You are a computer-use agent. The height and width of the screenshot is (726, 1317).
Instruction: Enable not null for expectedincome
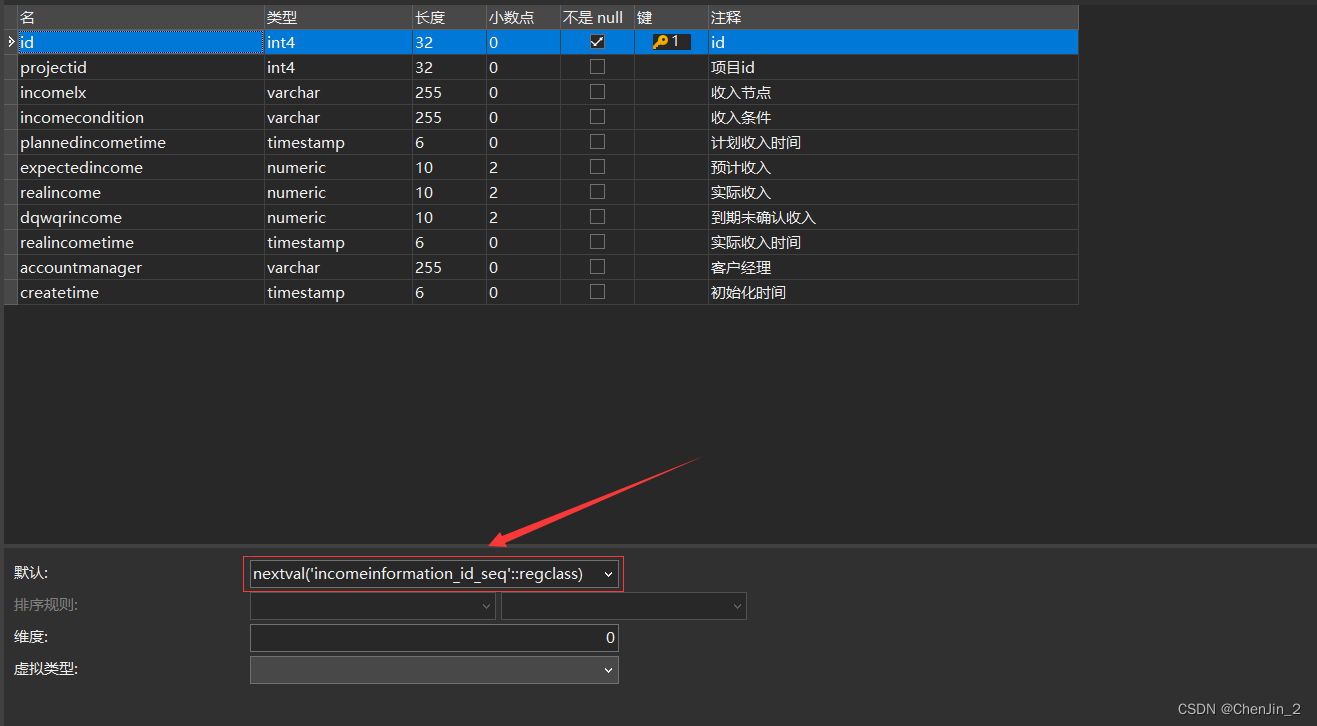(597, 167)
